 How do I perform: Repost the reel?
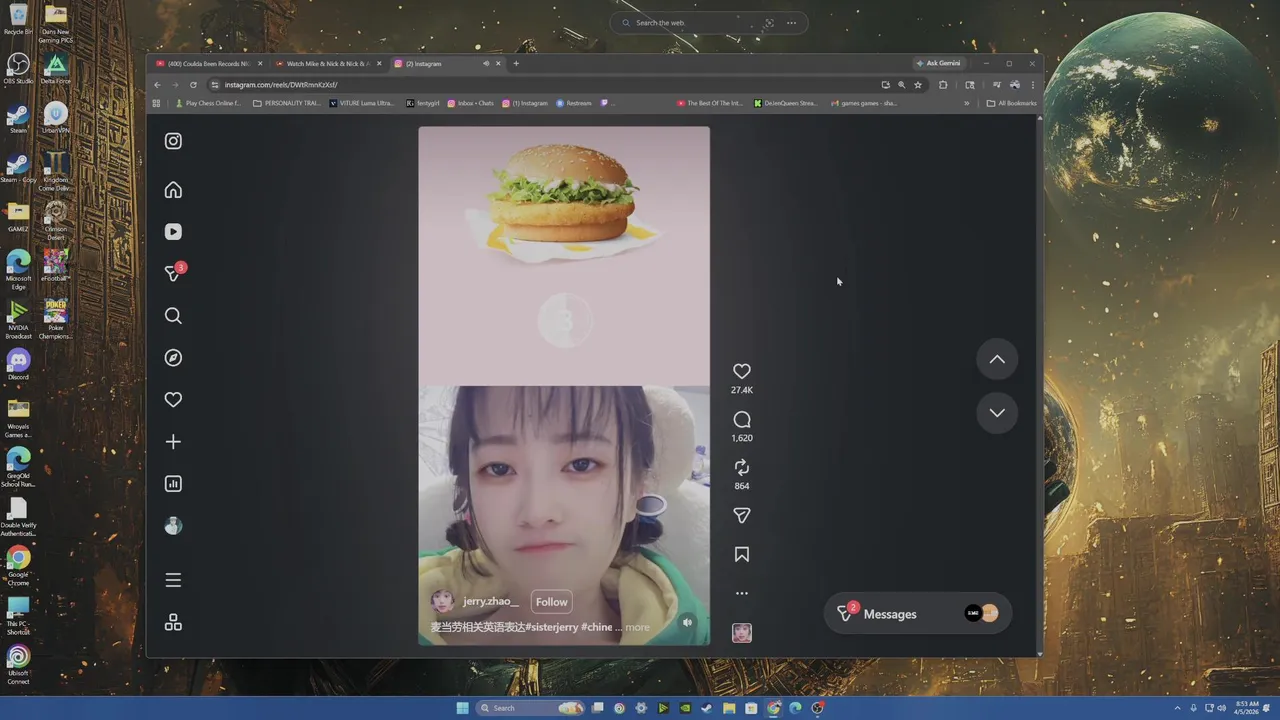pyautogui.click(x=742, y=468)
